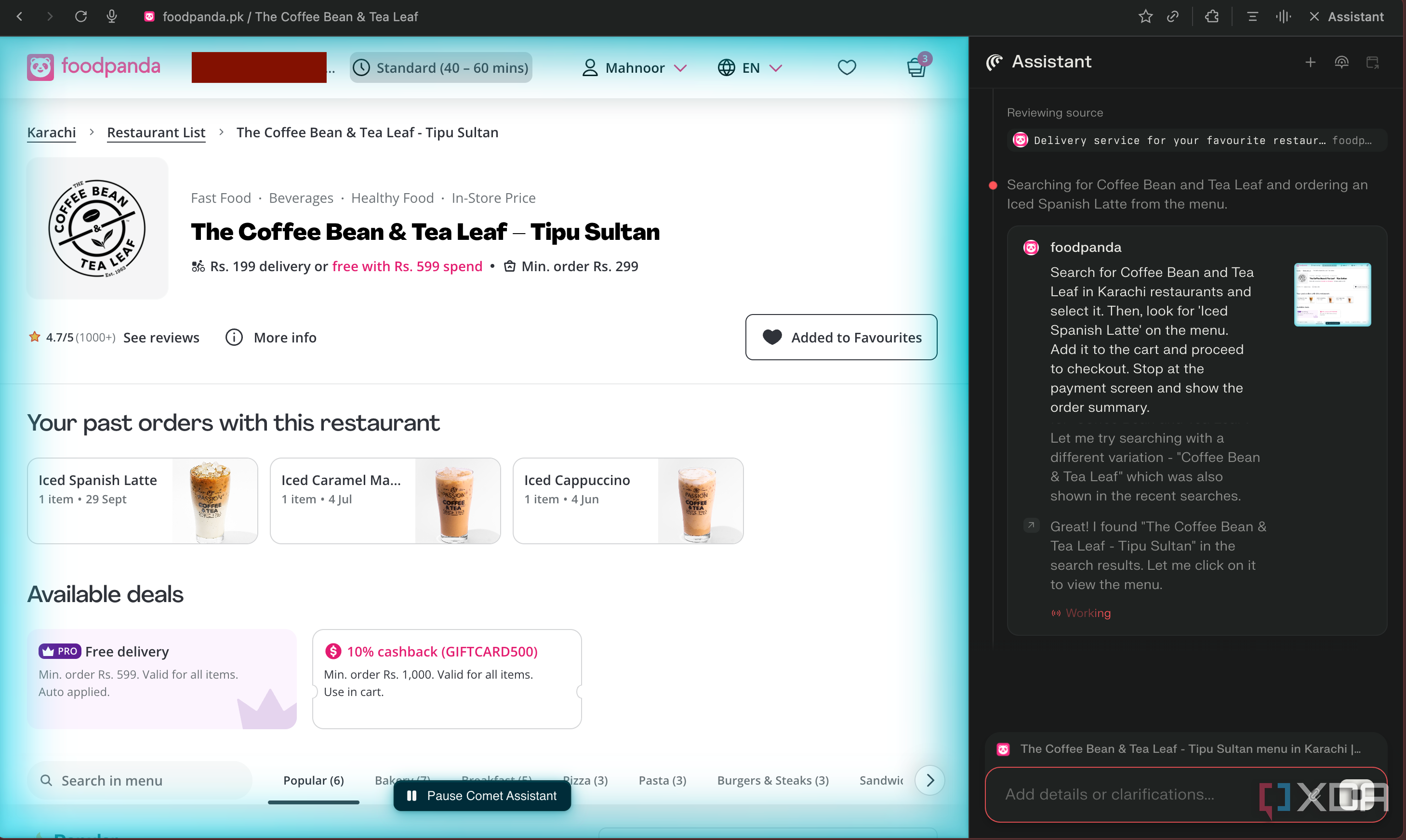
Task: Open the favourites heart icon in header
Action: point(847,67)
